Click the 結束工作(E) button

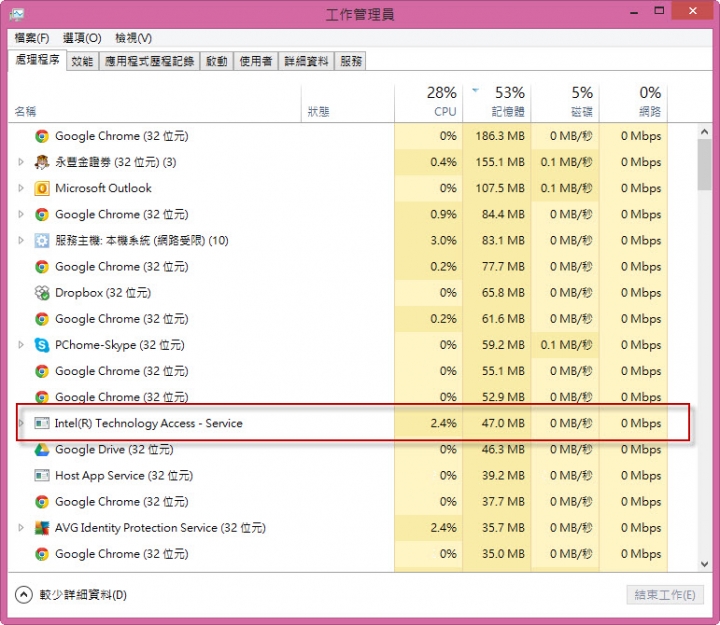(x=665, y=595)
